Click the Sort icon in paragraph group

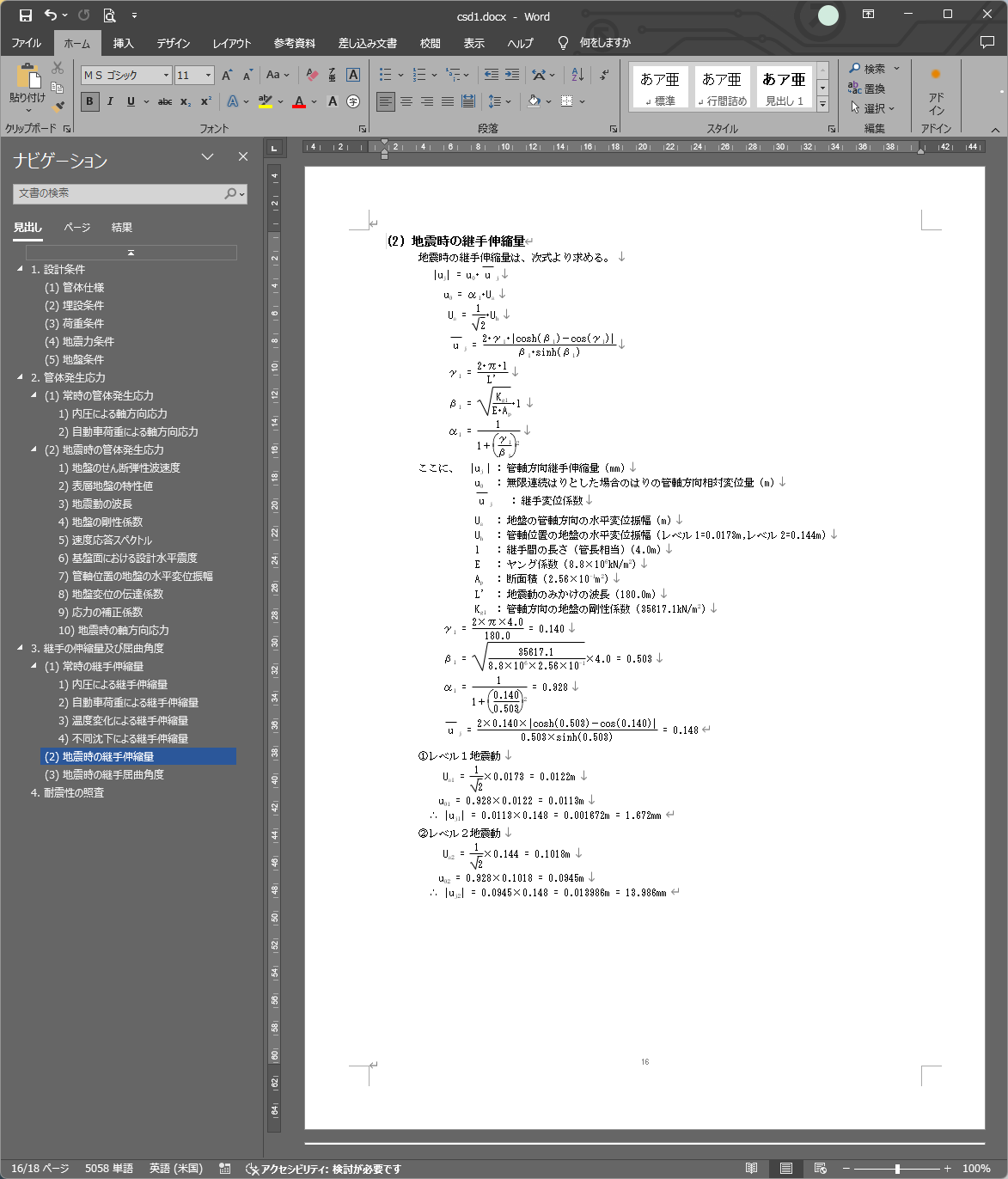[577, 75]
